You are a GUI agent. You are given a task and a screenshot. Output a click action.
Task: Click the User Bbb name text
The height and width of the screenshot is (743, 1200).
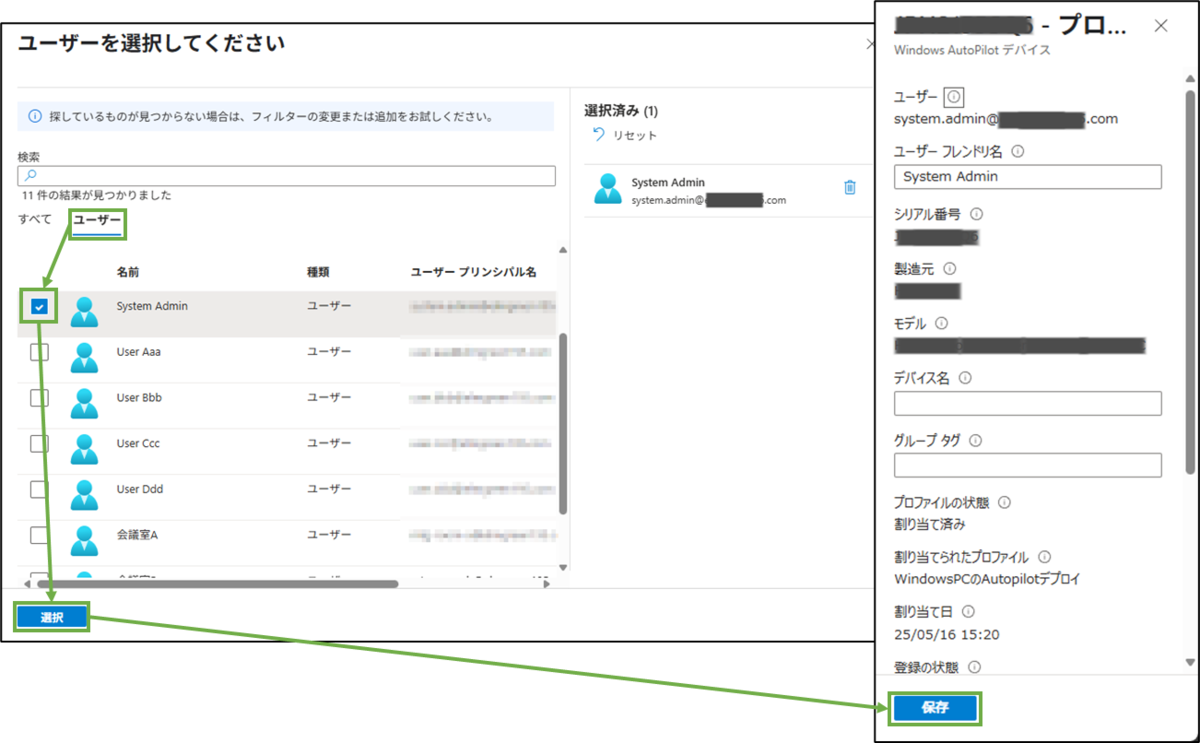point(139,398)
